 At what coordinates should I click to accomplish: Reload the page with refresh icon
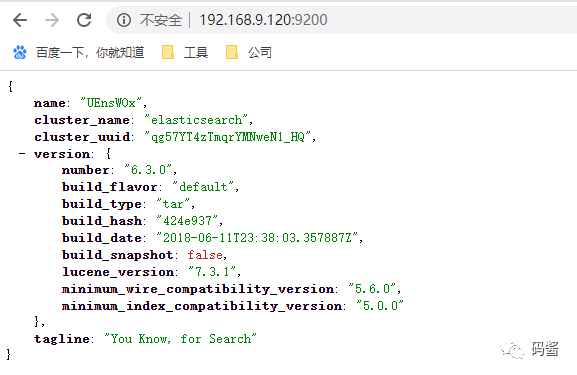[x=84, y=20]
